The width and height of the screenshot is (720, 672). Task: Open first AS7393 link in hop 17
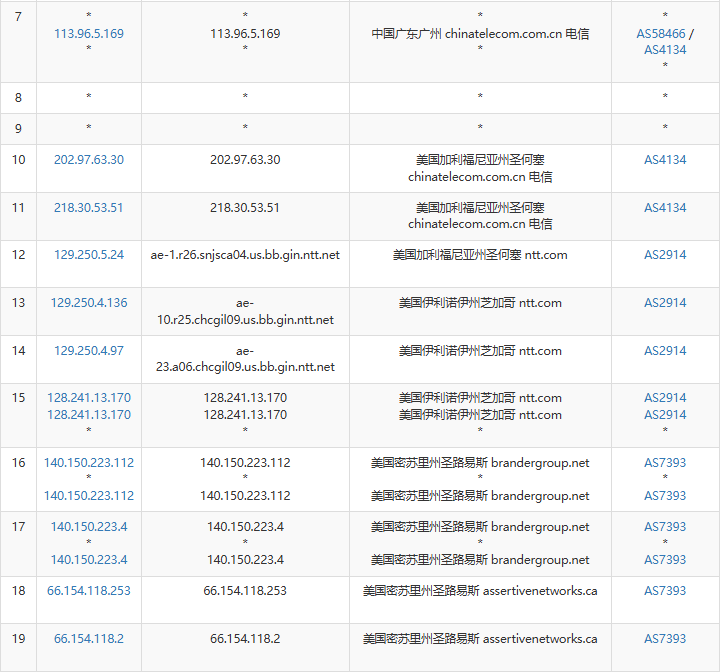(x=665, y=526)
